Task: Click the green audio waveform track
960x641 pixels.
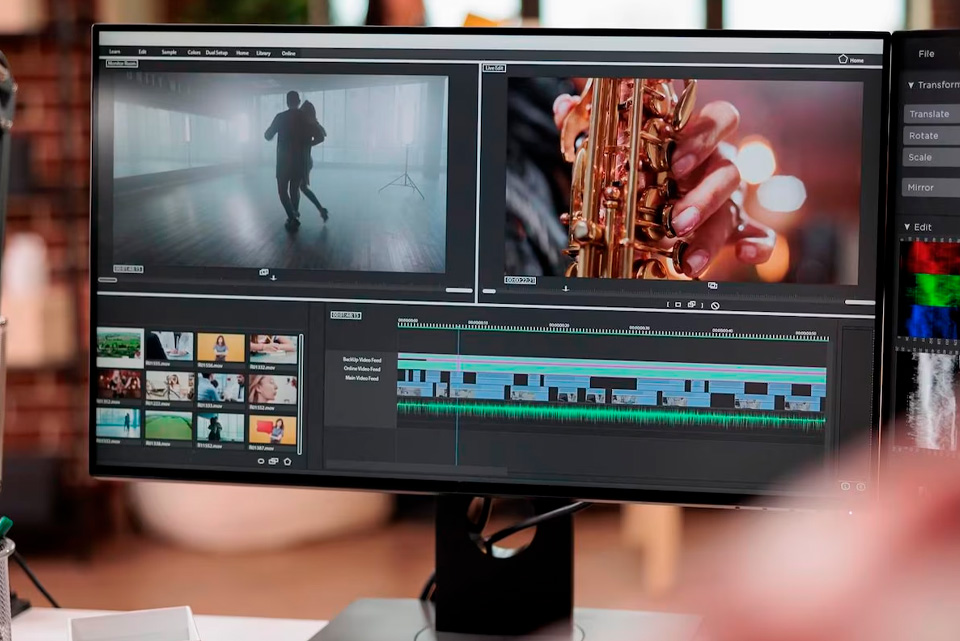Action: coord(611,414)
